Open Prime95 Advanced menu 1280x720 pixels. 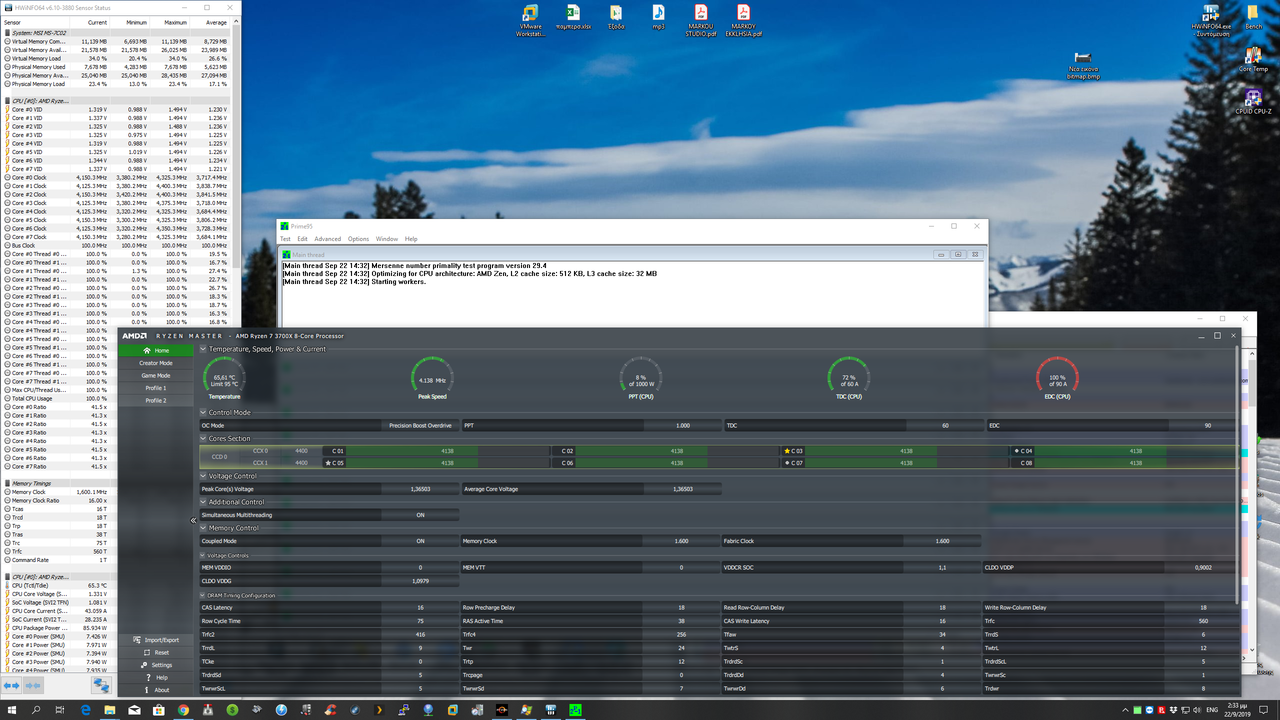[327, 239]
